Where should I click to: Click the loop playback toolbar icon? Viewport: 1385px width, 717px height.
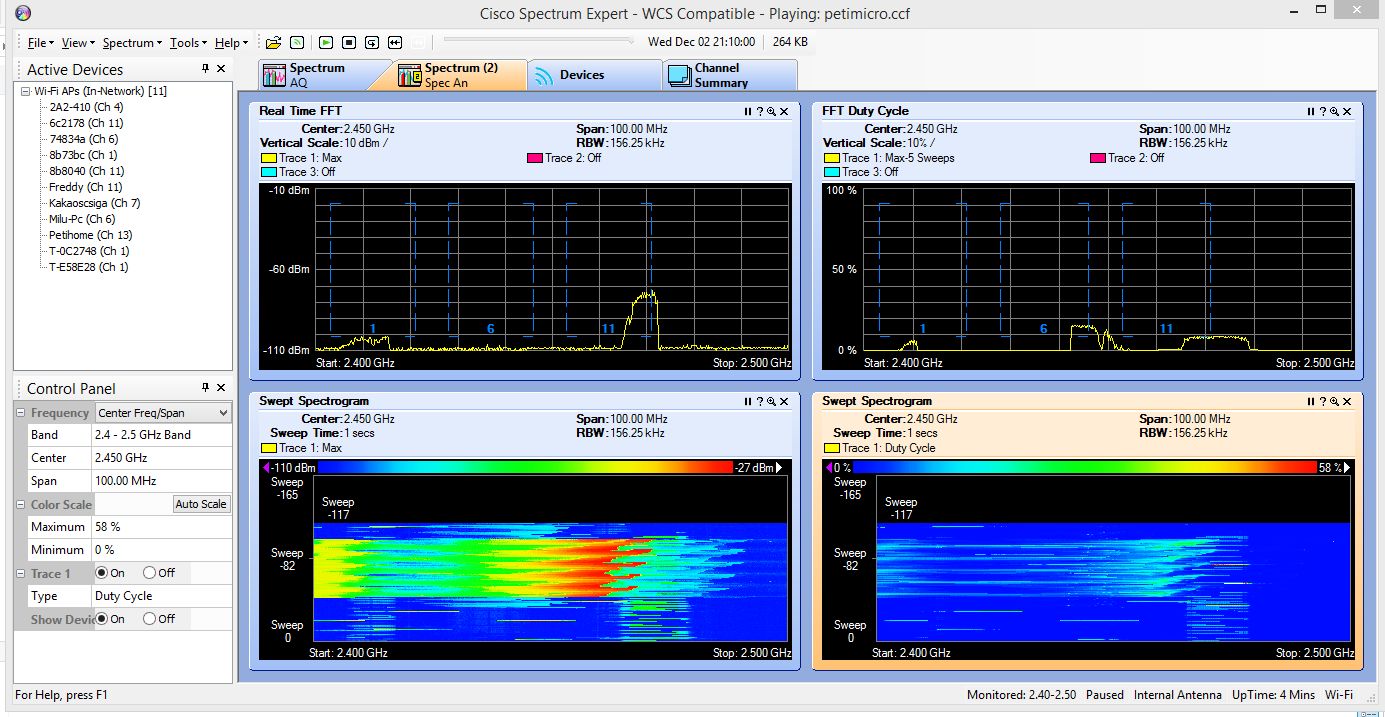372,42
